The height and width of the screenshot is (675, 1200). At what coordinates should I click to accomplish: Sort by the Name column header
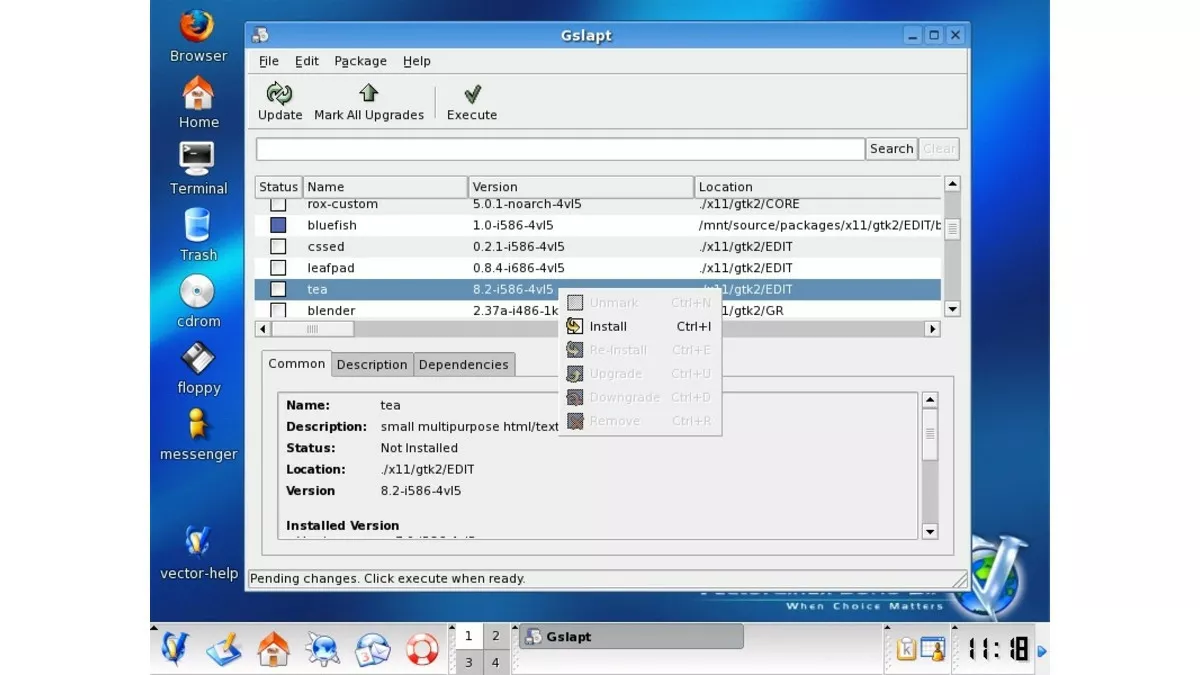point(385,187)
